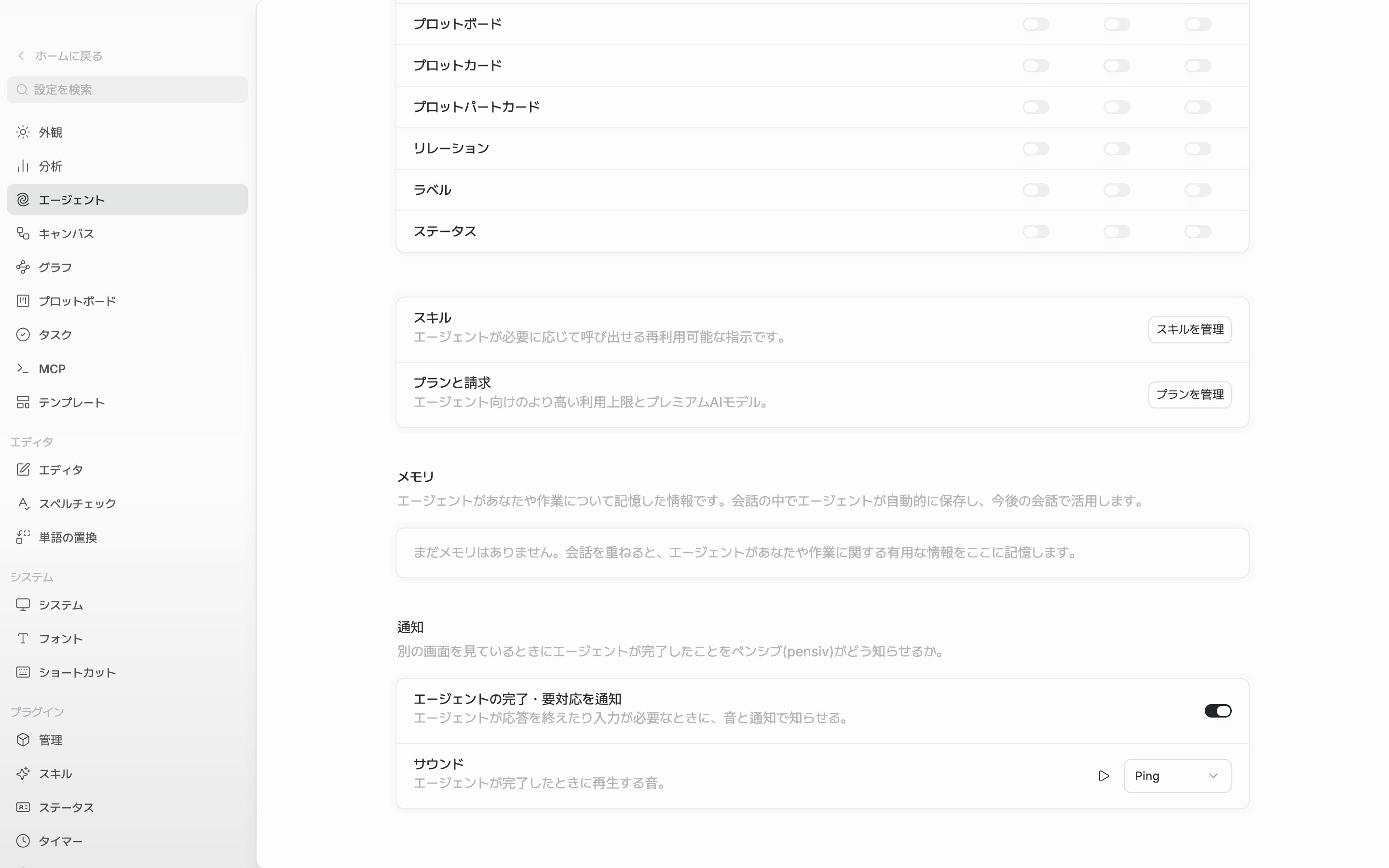Click the pencil-square icon for エディタ
This screenshot has width=1389, height=868.
click(23, 470)
